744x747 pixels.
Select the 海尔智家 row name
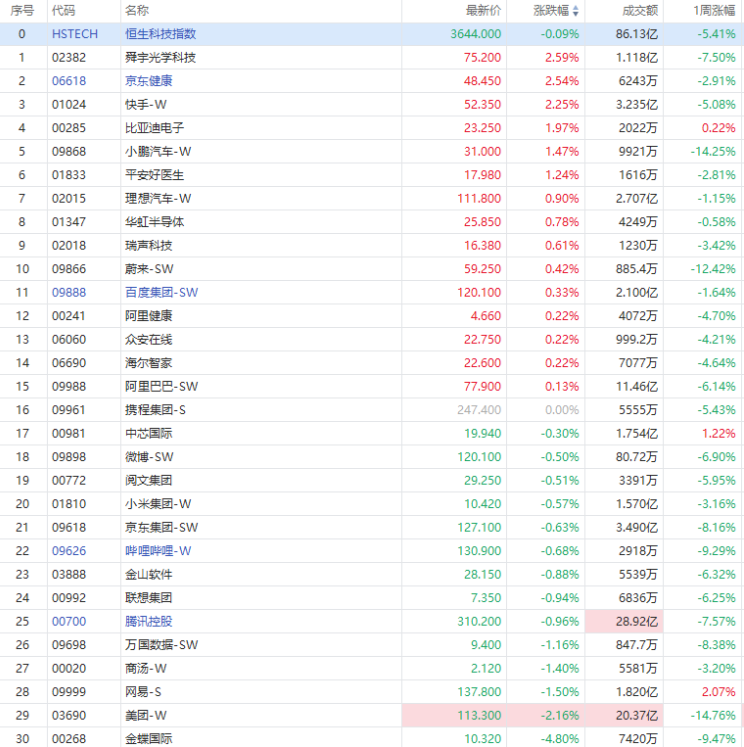(x=148, y=363)
